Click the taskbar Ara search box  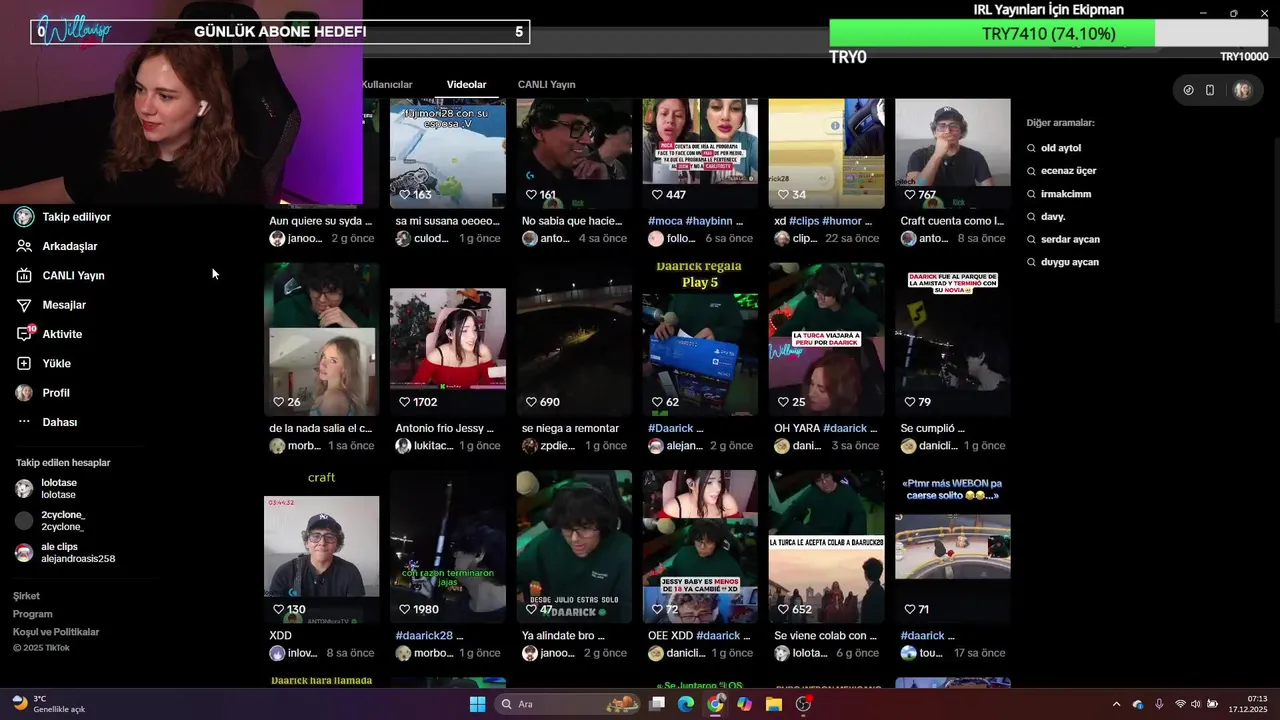[566, 704]
